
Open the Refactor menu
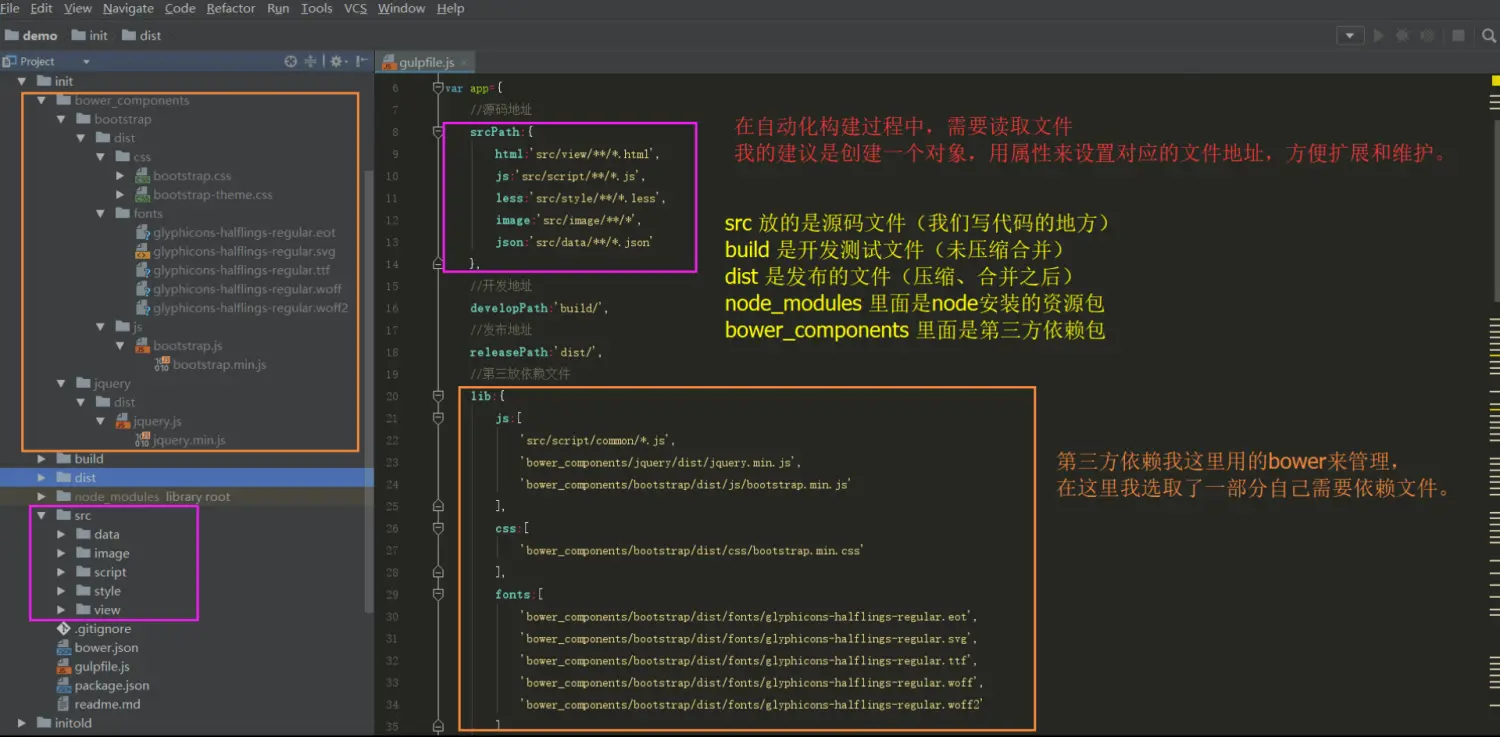[x=231, y=8]
